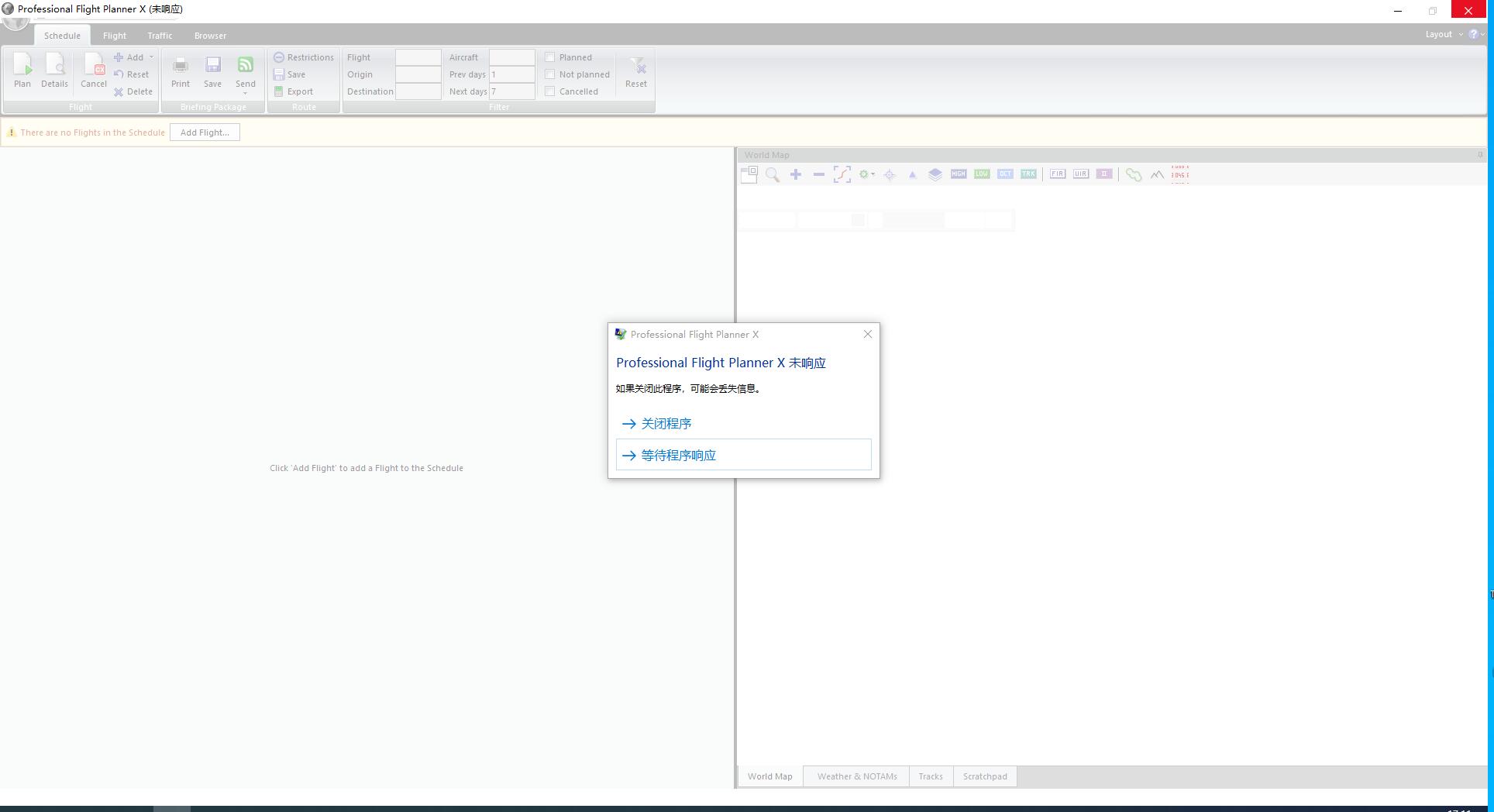
Task: Minimize the Professional Flight Planner X window
Action: point(1398,10)
